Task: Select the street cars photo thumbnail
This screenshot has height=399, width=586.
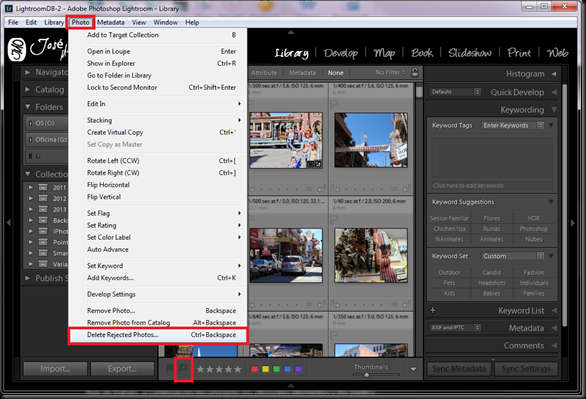Action: [x=286, y=256]
